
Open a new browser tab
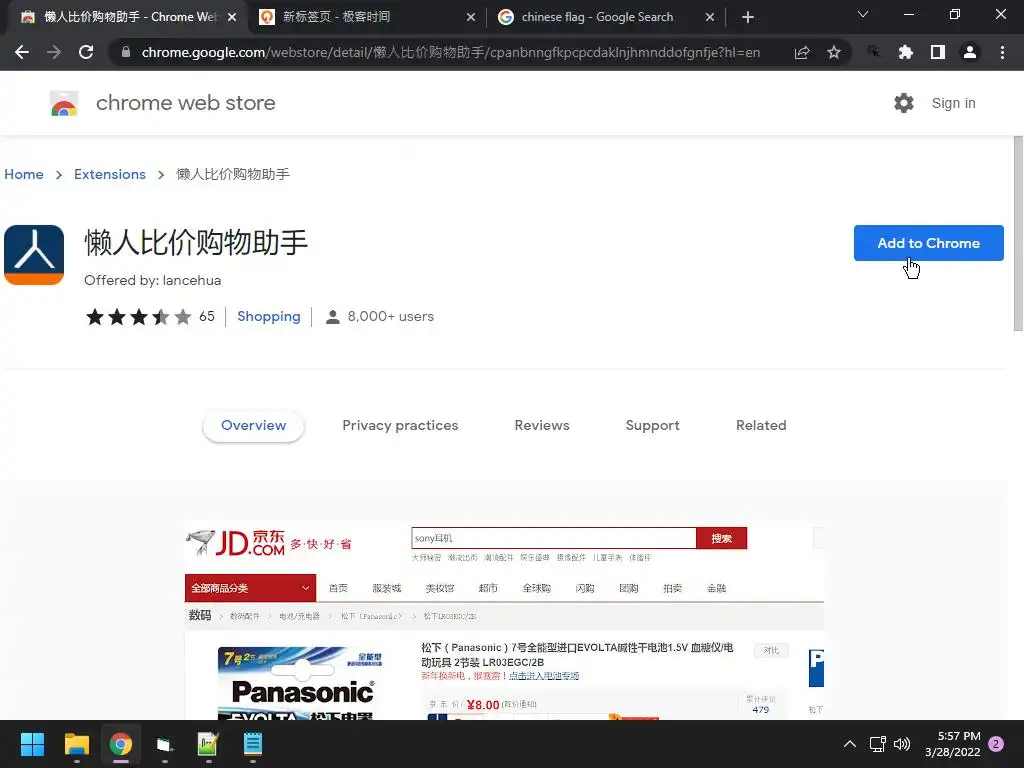tap(748, 18)
